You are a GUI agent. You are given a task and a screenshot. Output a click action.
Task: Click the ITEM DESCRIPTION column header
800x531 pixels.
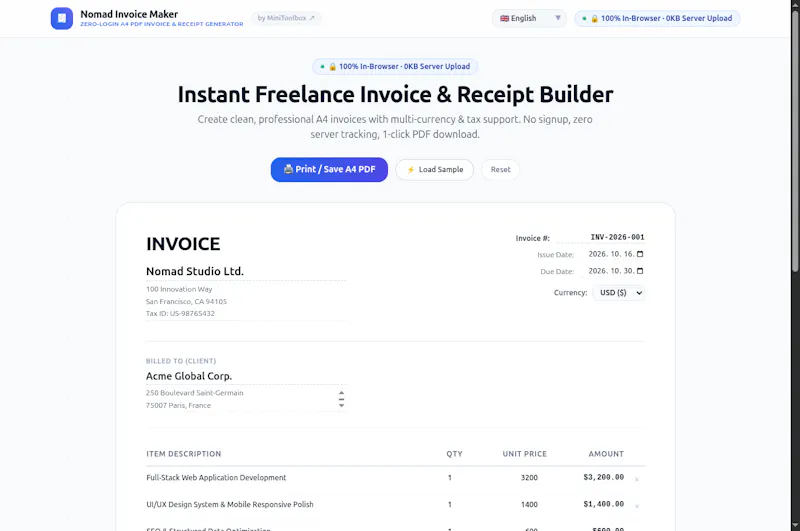click(184, 454)
